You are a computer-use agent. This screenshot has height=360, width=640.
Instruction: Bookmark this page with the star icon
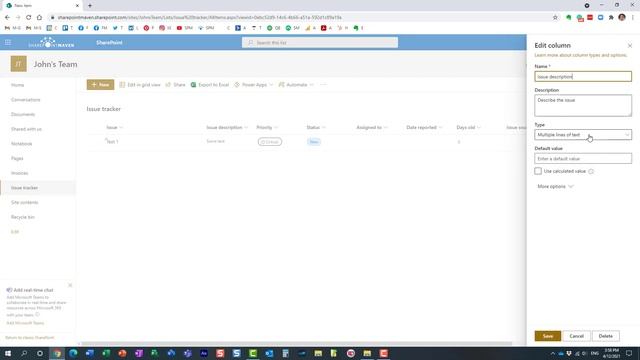pyautogui.click(x=555, y=18)
